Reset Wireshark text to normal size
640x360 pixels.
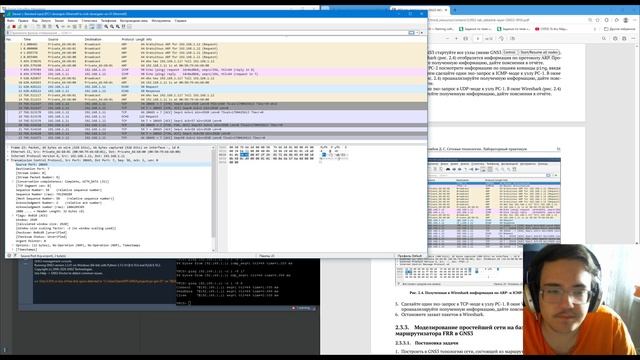tap(118, 26)
